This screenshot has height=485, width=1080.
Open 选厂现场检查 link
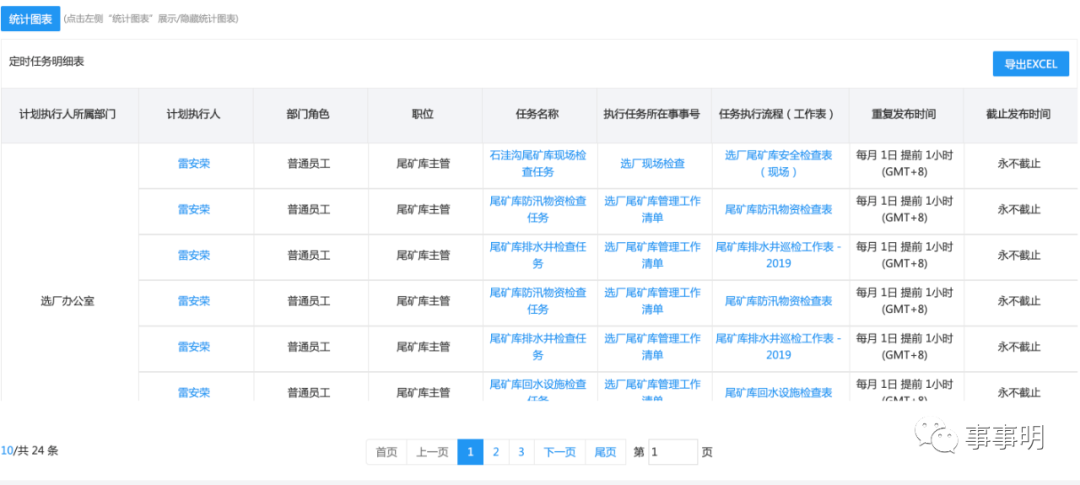652,163
